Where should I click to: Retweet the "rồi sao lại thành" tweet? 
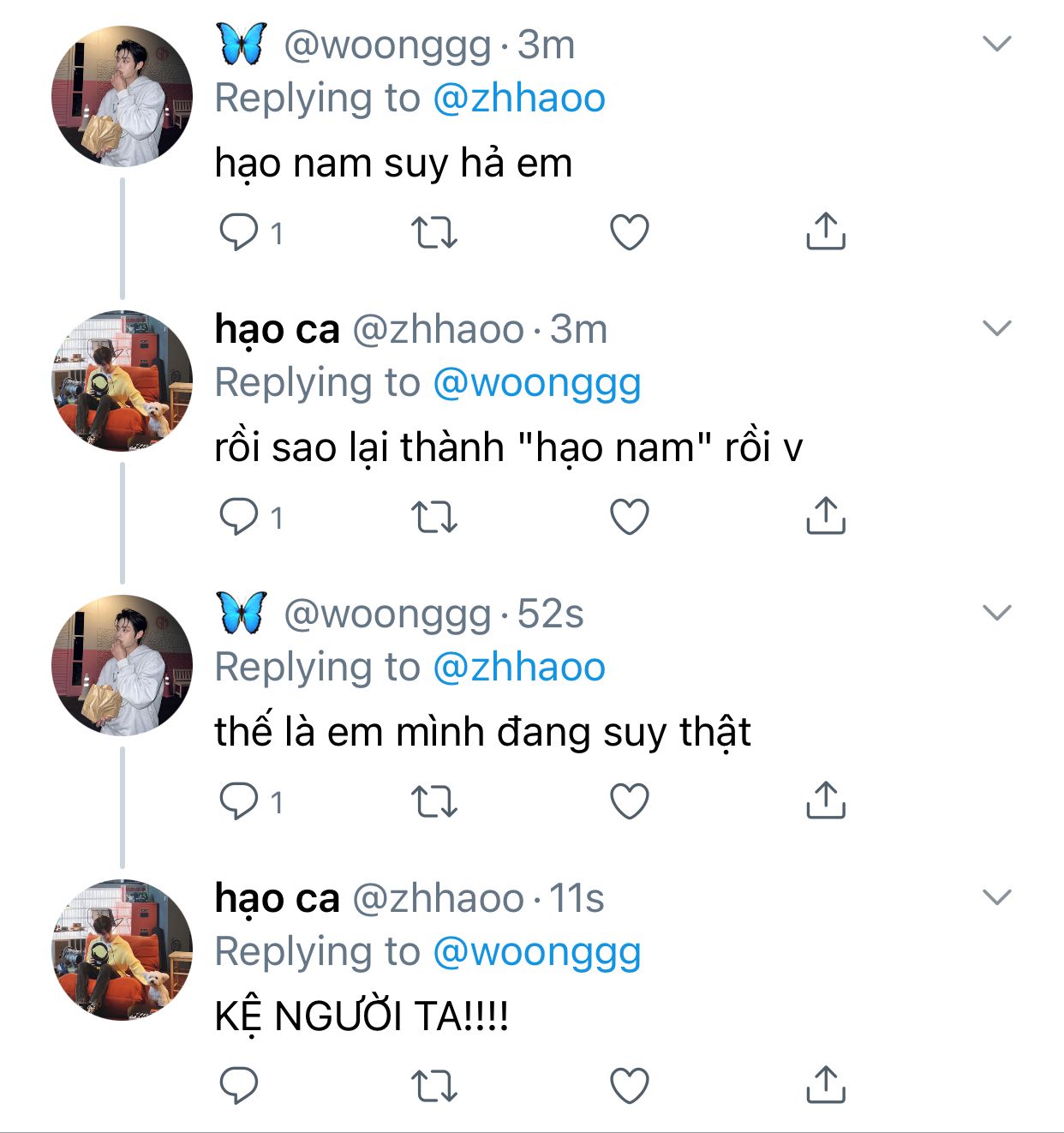coord(434,517)
